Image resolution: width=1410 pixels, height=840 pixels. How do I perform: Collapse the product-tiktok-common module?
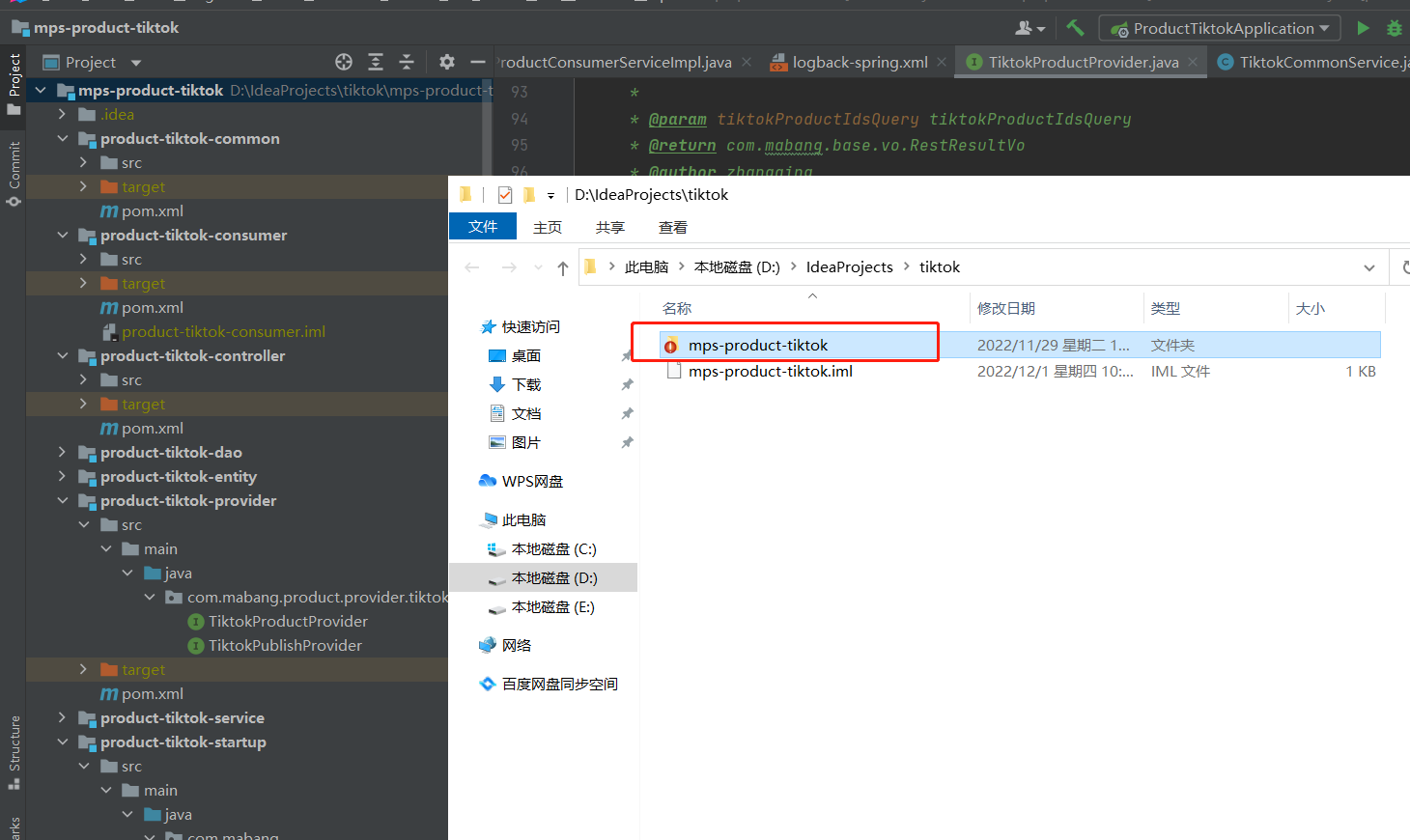(x=63, y=138)
